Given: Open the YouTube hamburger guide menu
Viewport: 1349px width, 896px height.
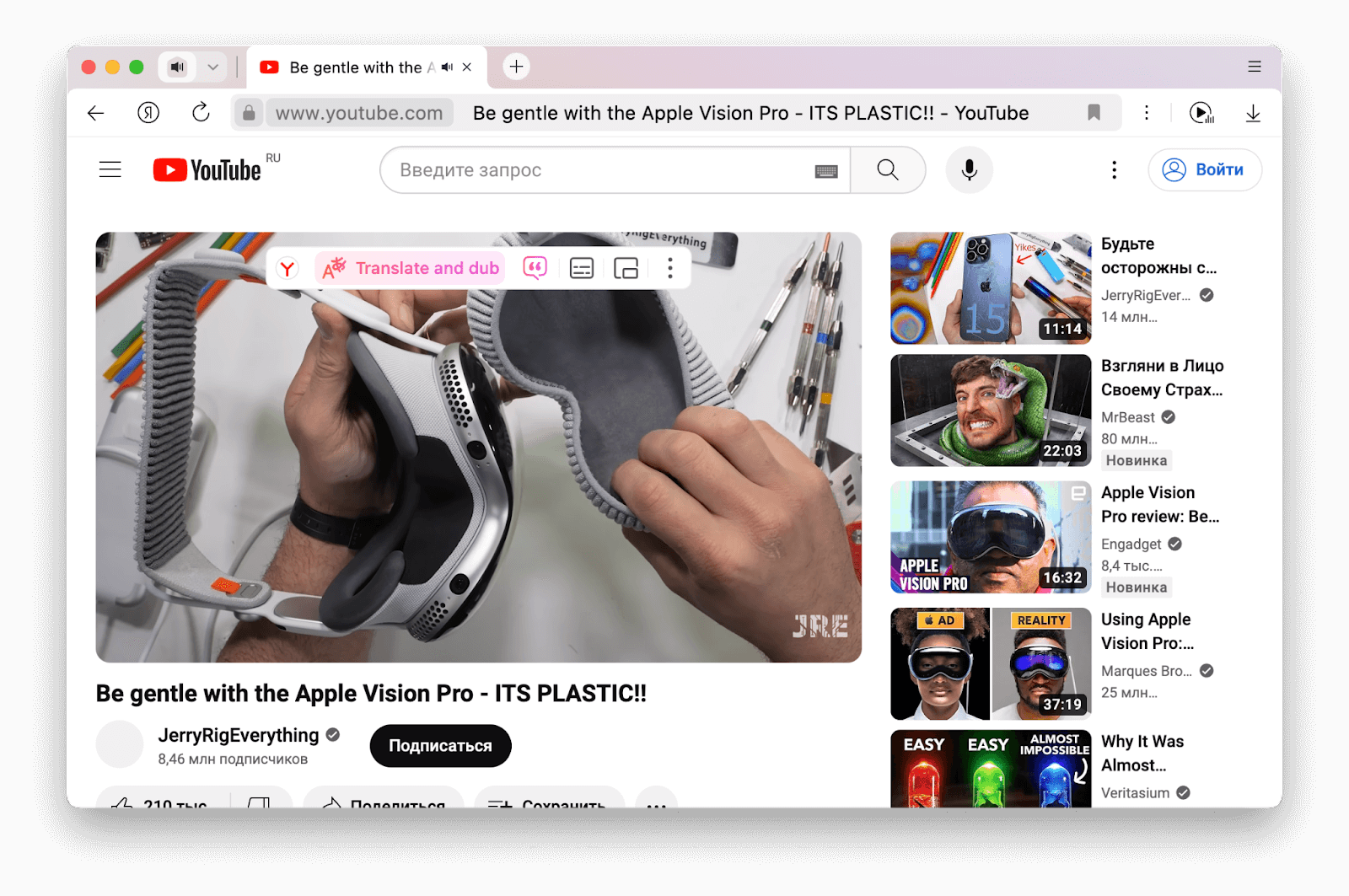Looking at the screenshot, I should tap(110, 169).
